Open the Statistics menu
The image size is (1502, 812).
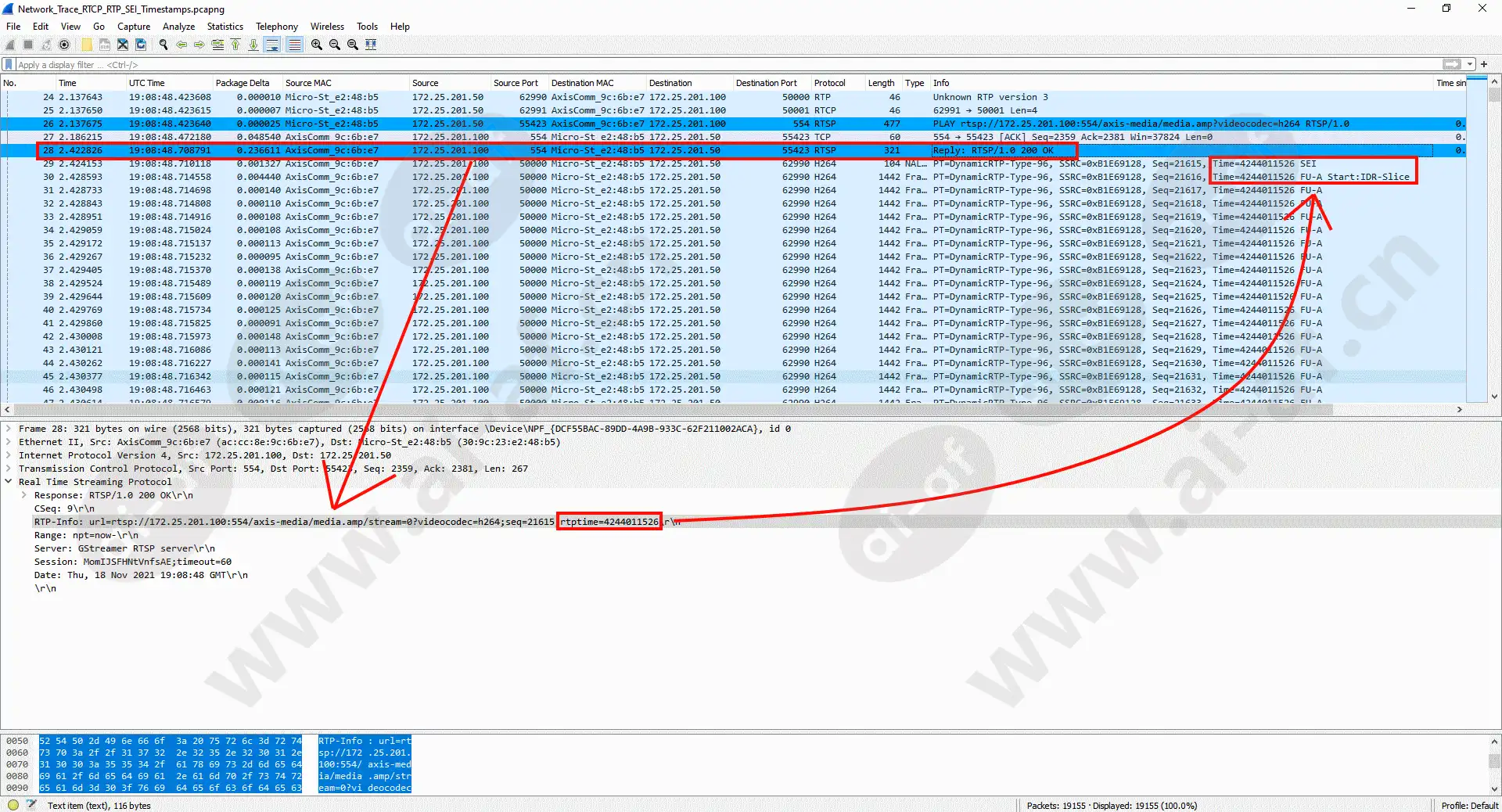tap(225, 27)
